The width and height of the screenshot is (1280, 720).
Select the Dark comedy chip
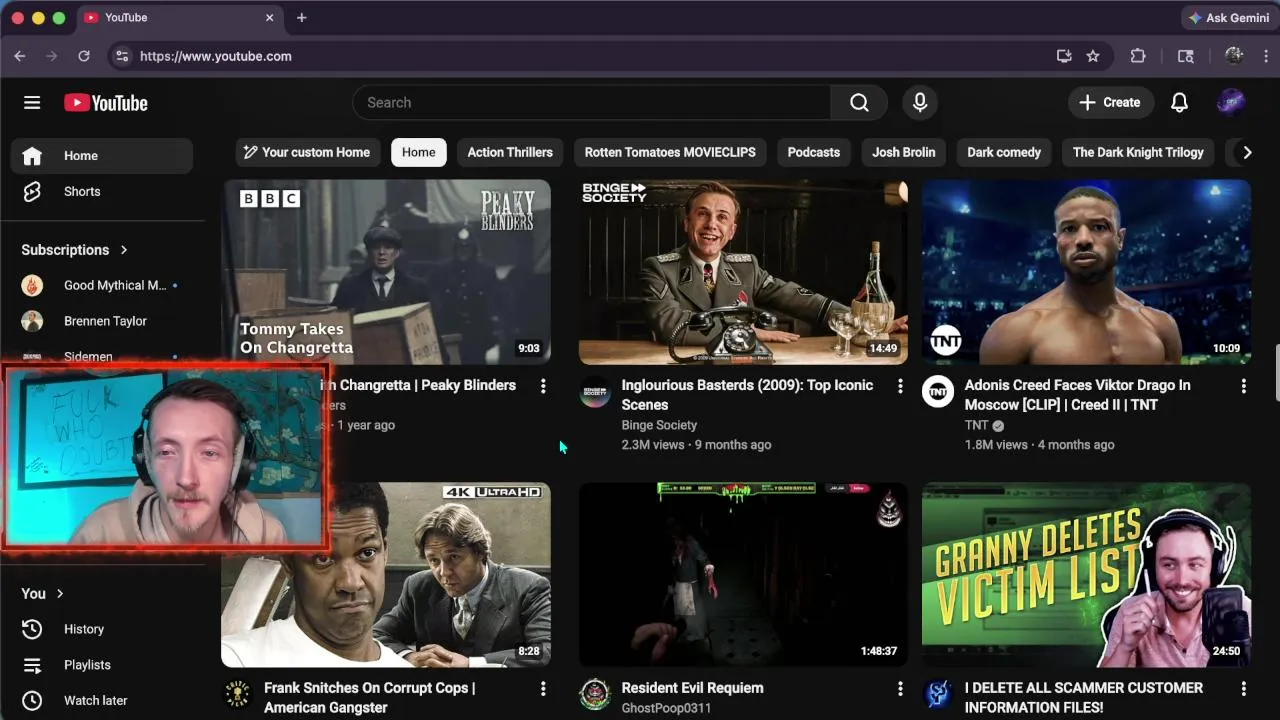tap(1004, 152)
